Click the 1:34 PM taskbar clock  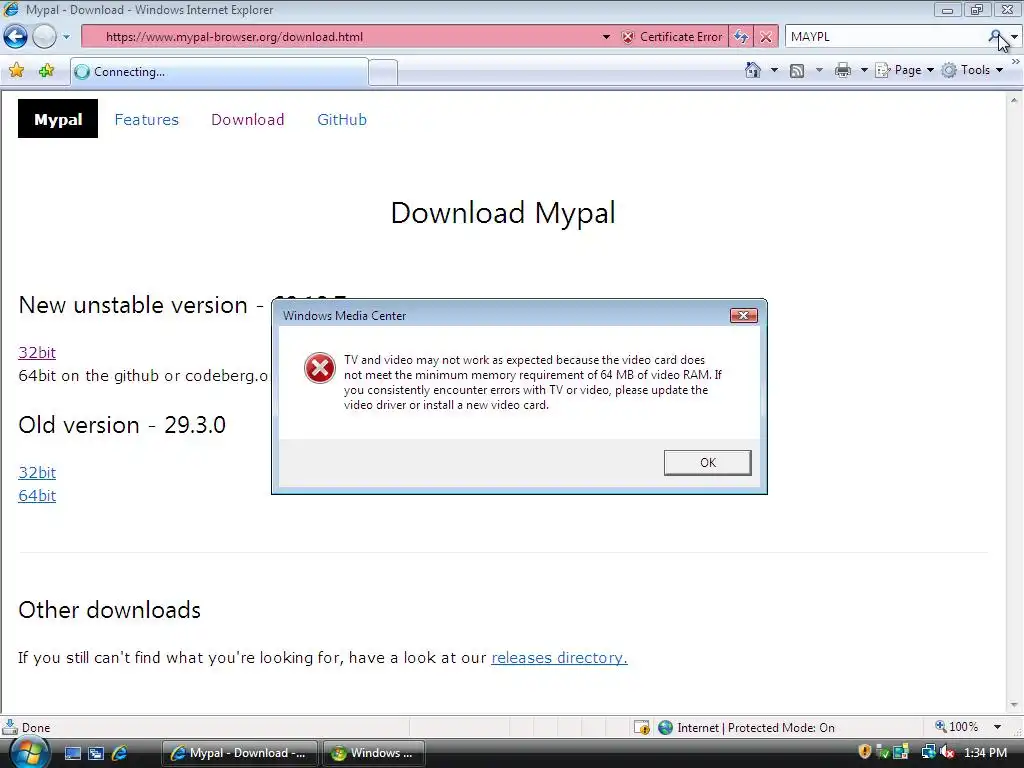point(985,753)
